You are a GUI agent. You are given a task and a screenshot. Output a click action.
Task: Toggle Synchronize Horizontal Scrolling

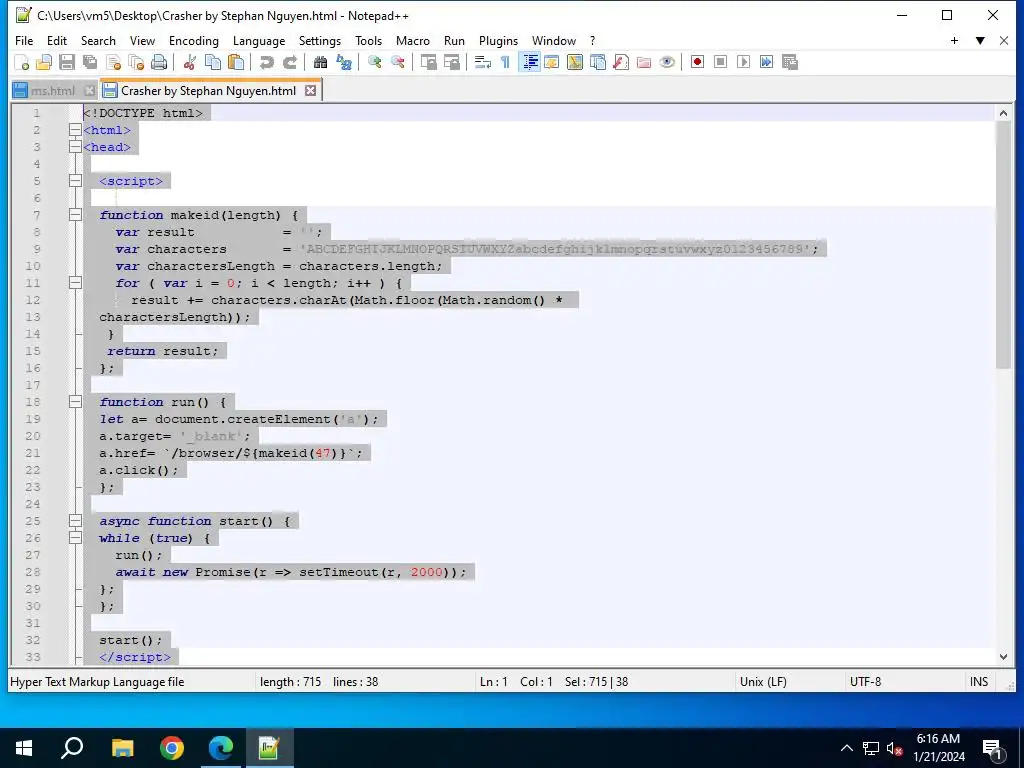click(451, 62)
